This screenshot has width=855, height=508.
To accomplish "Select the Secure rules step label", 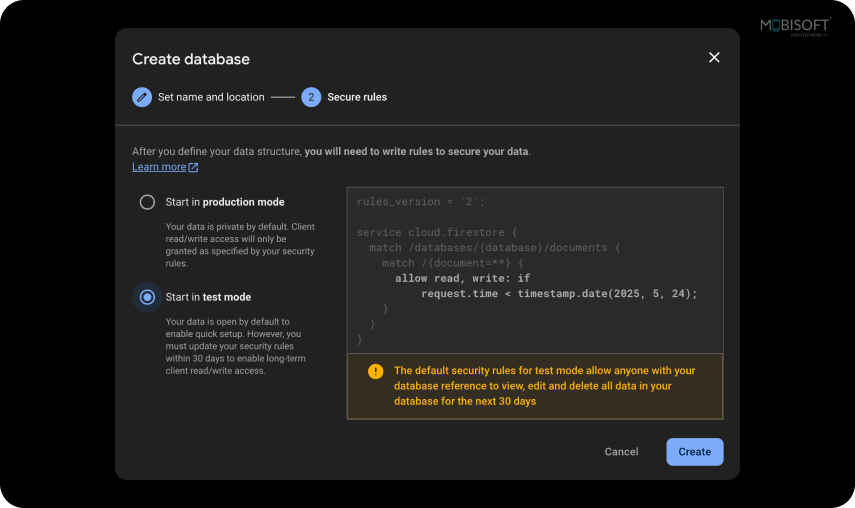I will click(357, 97).
